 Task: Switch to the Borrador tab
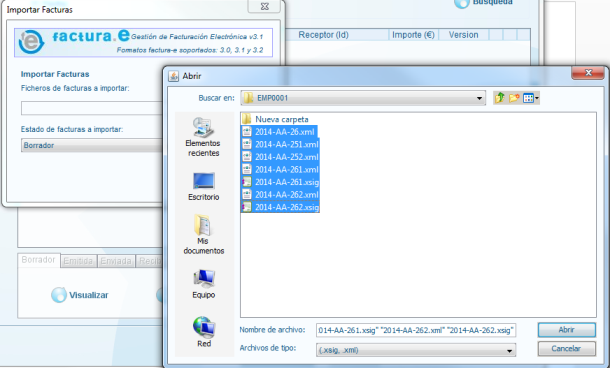click(39, 260)
